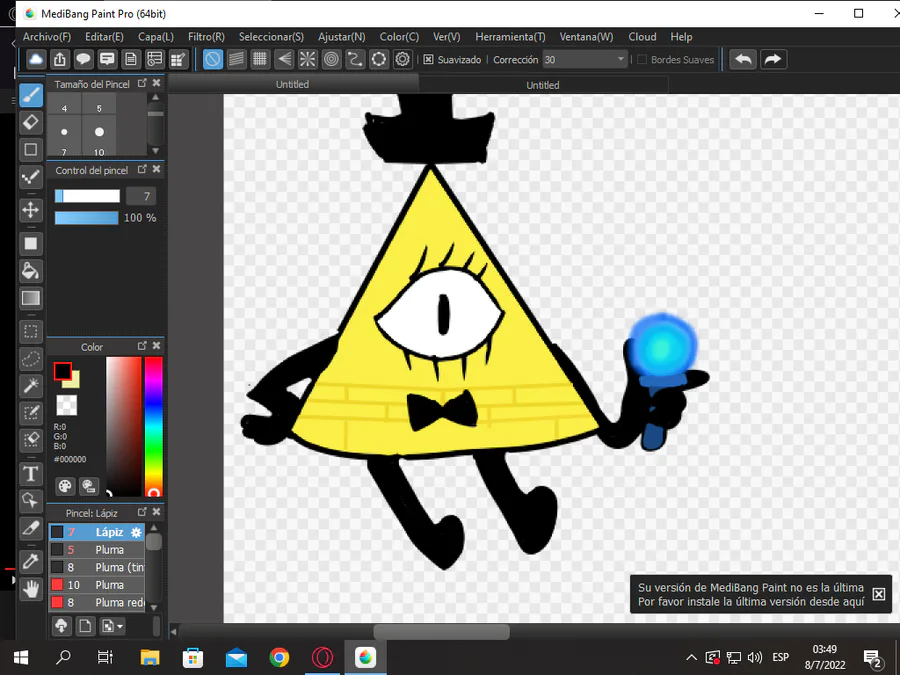Select the Gradient tool
900x675 pixels.
(x=31, y=298)
